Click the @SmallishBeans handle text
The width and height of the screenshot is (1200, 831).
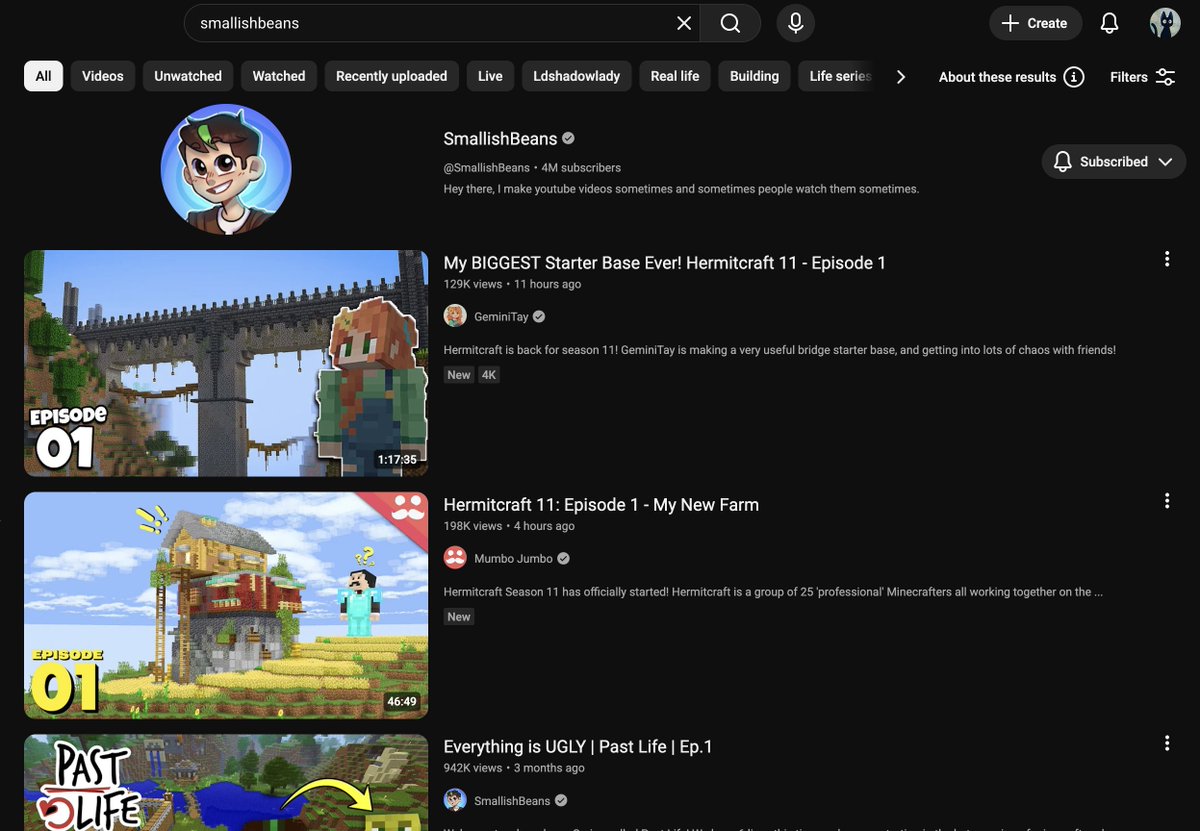[487, 167]
